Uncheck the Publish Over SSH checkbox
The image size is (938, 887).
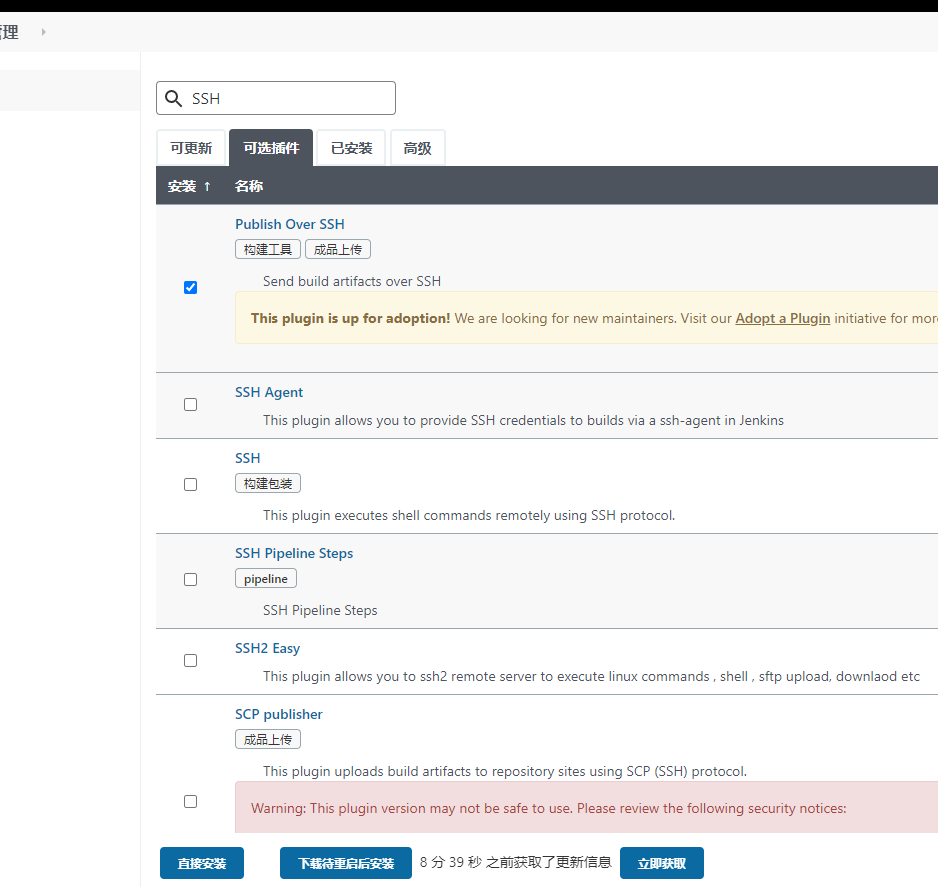pyautogui.click(x=190, y=288)
